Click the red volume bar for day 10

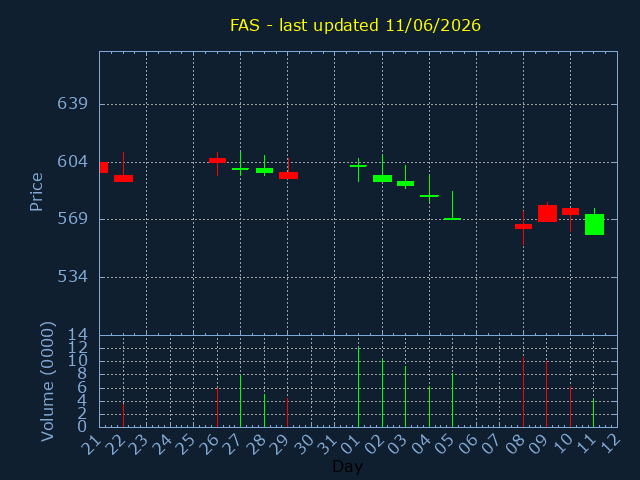[570, 407]
